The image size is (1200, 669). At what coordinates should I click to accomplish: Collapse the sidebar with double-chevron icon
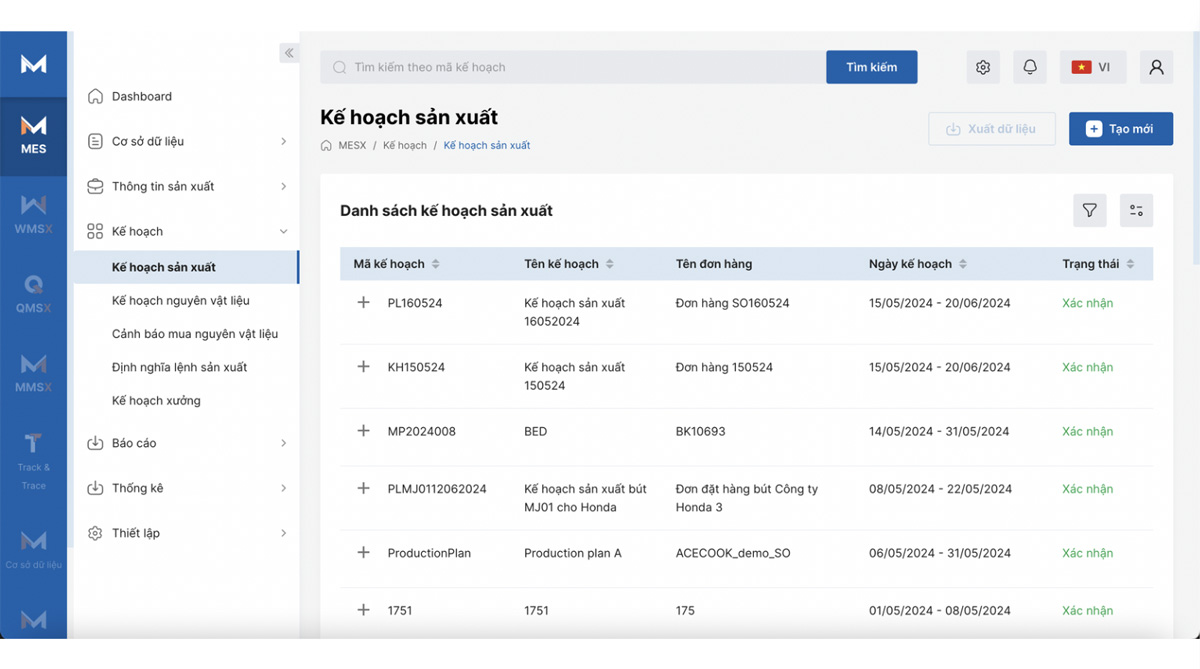pyautogui.click(x=289, y=53)
